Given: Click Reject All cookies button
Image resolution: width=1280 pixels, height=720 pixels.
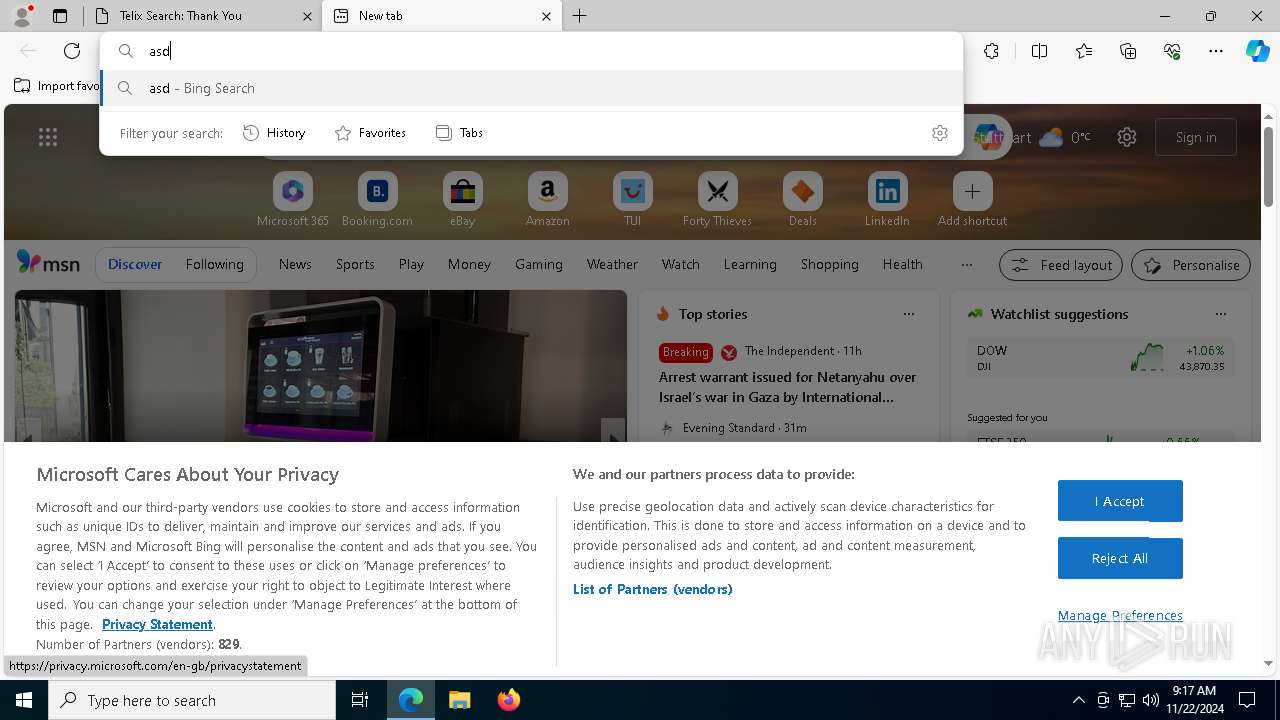Looking at the screenshot, I should [1120, 558].
